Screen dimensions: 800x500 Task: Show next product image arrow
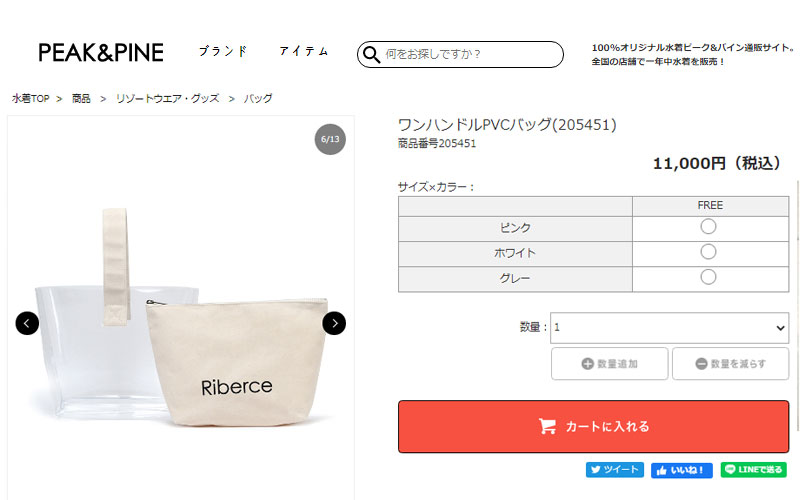334,323
